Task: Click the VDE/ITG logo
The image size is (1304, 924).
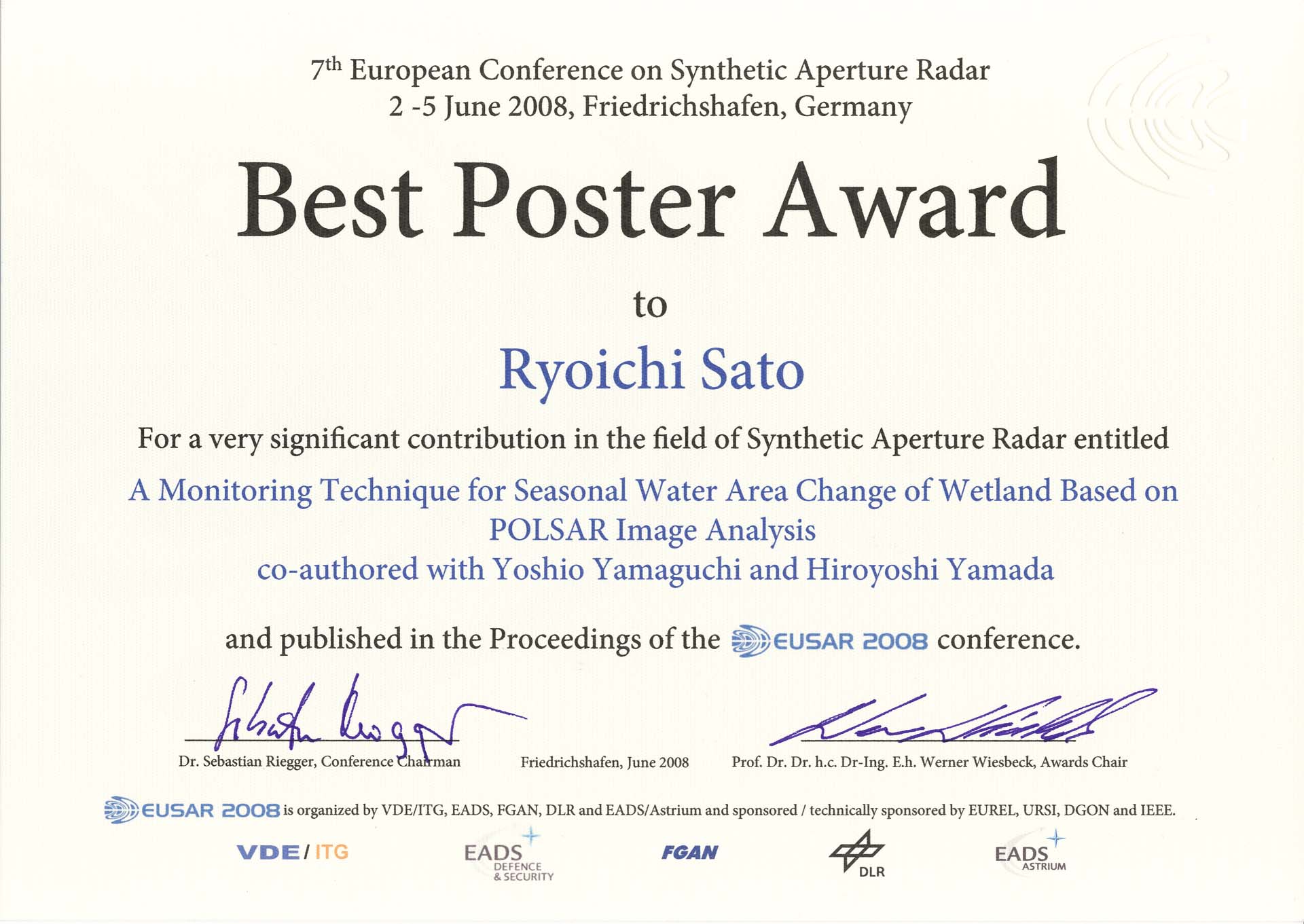Action: click(x=292, y=852)
